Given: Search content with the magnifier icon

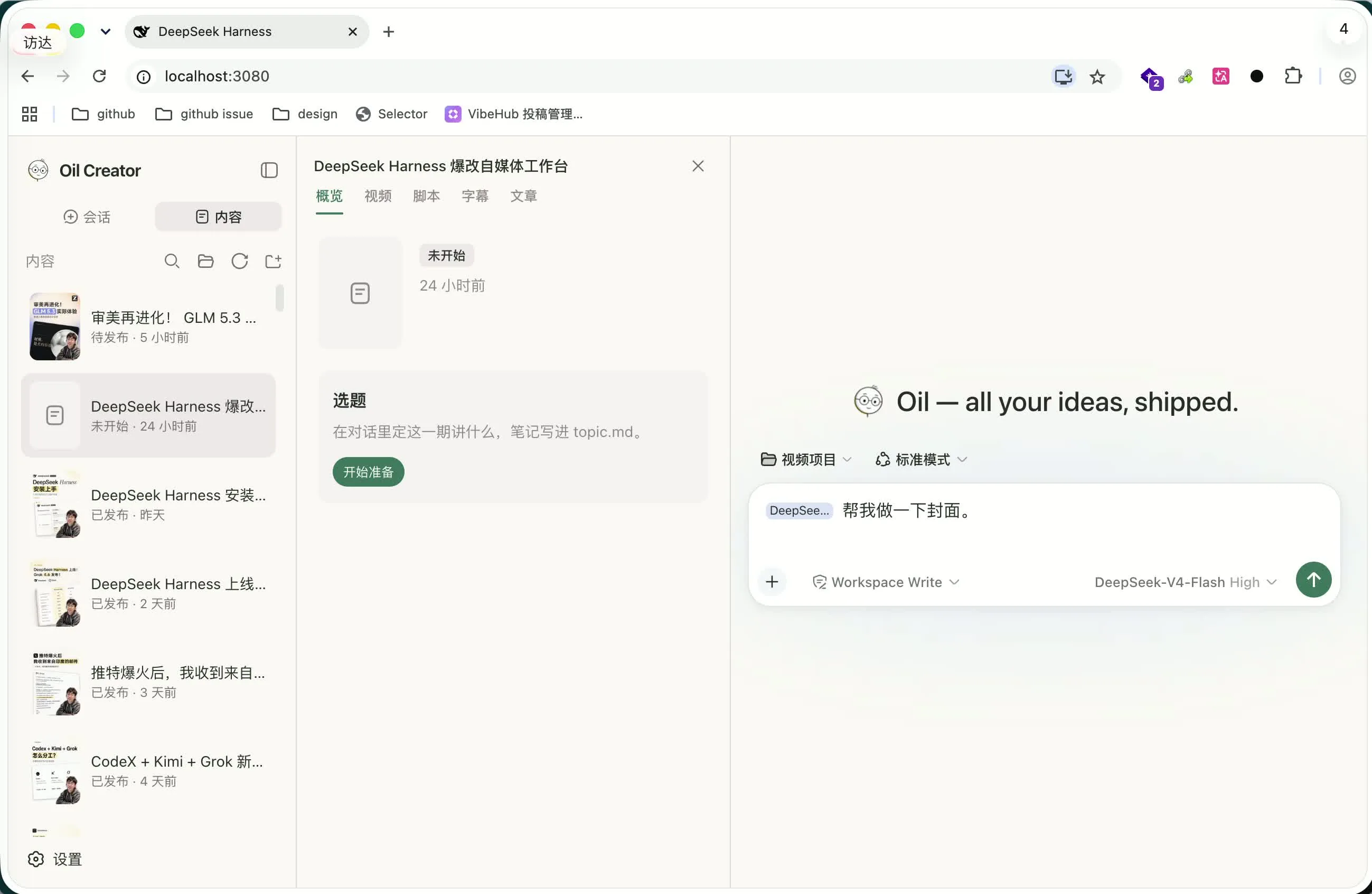Looking at the screenshot, I should pyautogui.click(x=172, y=262).
